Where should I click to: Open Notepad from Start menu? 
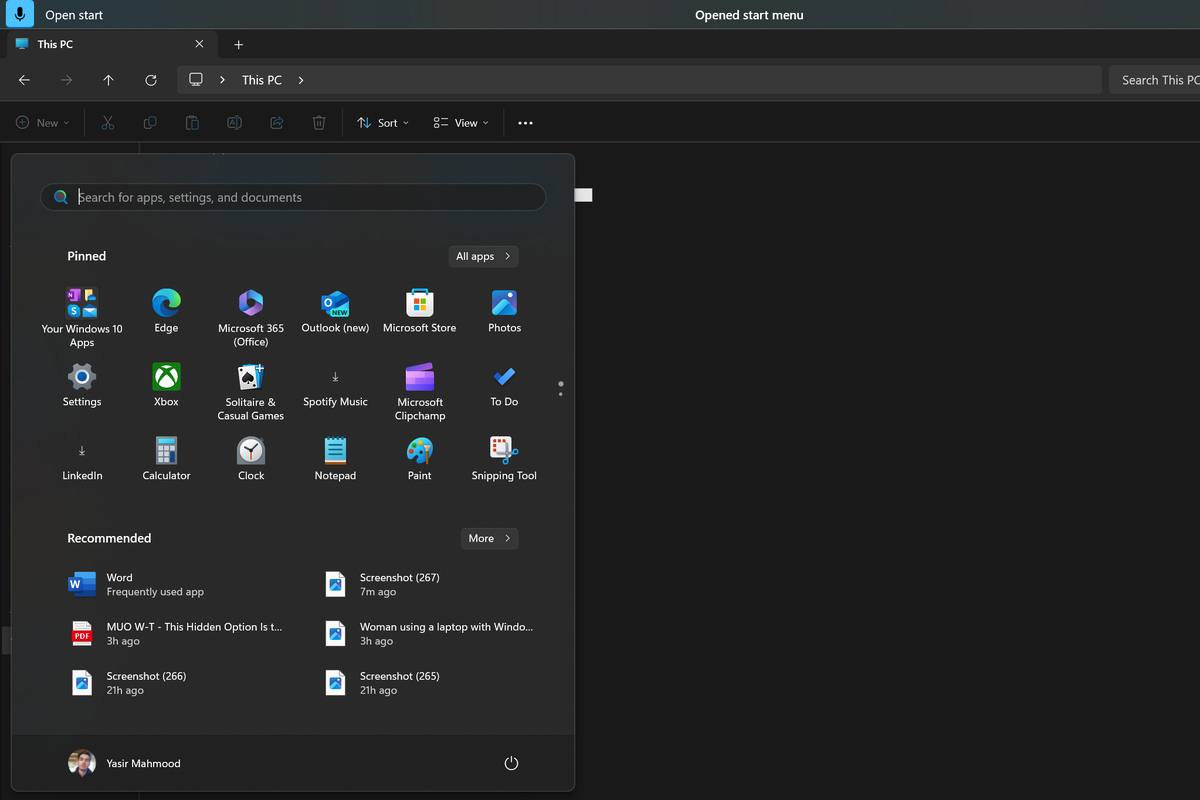335,459
